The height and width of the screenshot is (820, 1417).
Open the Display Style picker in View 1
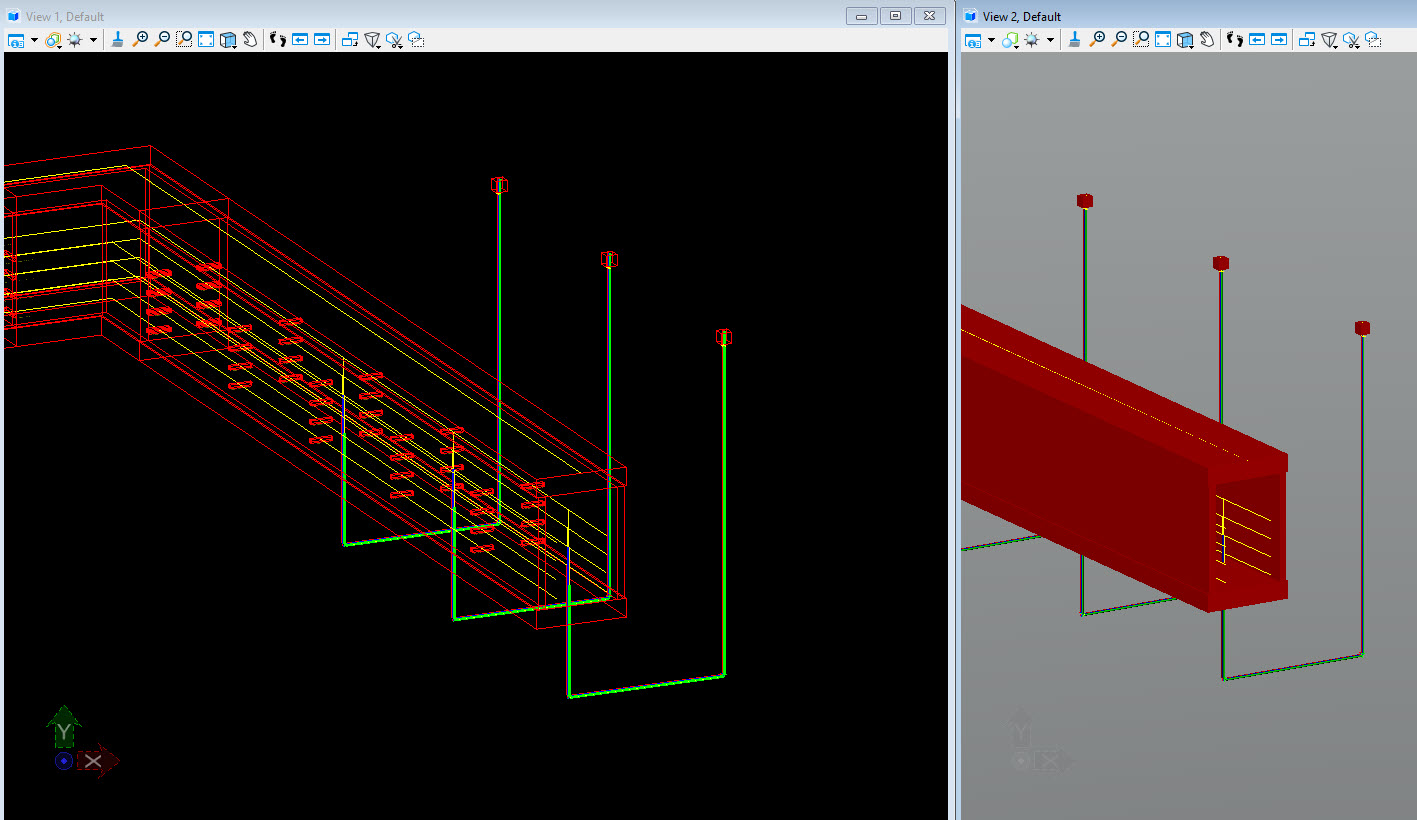pos(54,40)
